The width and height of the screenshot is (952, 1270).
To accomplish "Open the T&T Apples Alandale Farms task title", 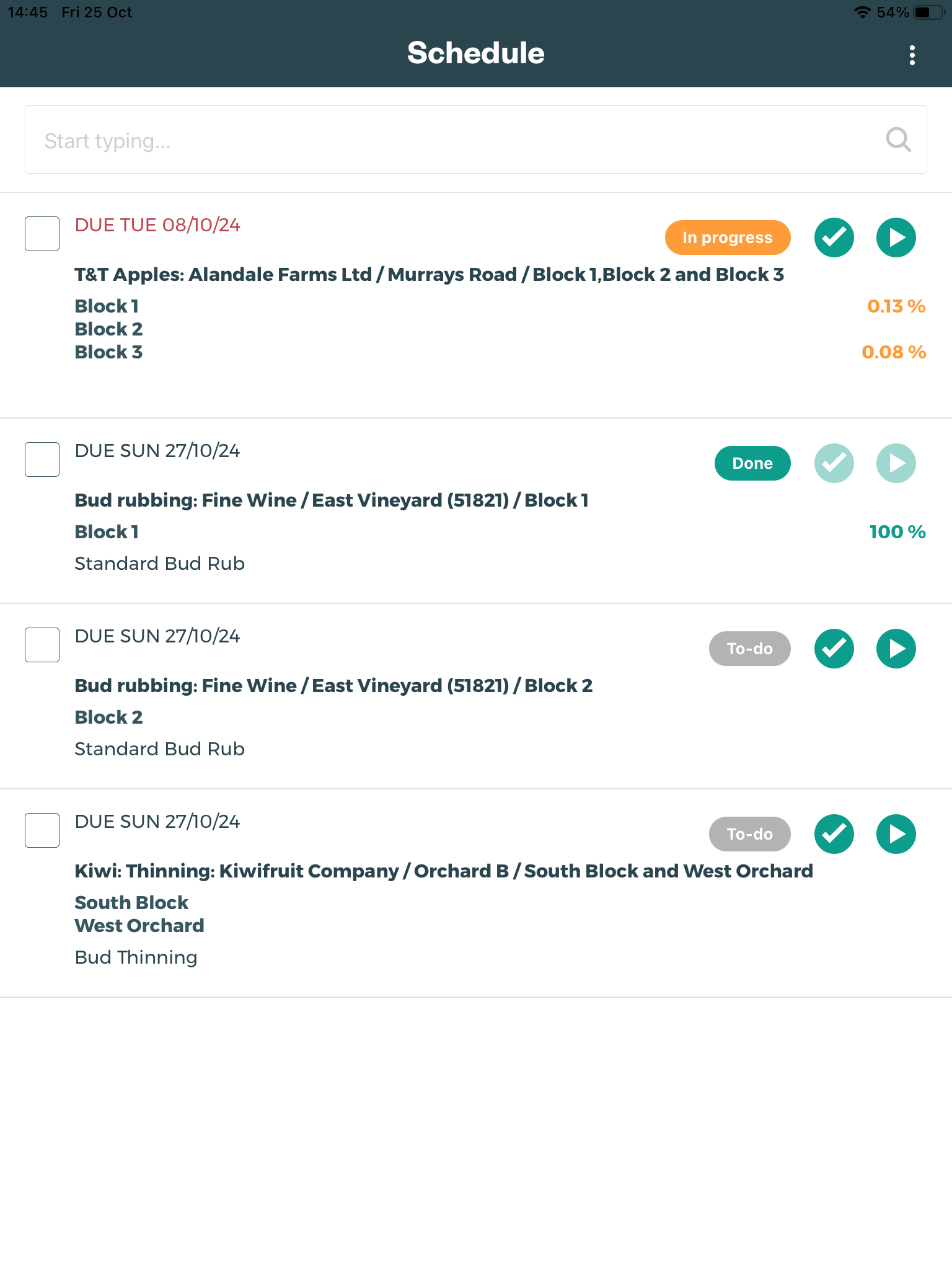I will 429,275.
